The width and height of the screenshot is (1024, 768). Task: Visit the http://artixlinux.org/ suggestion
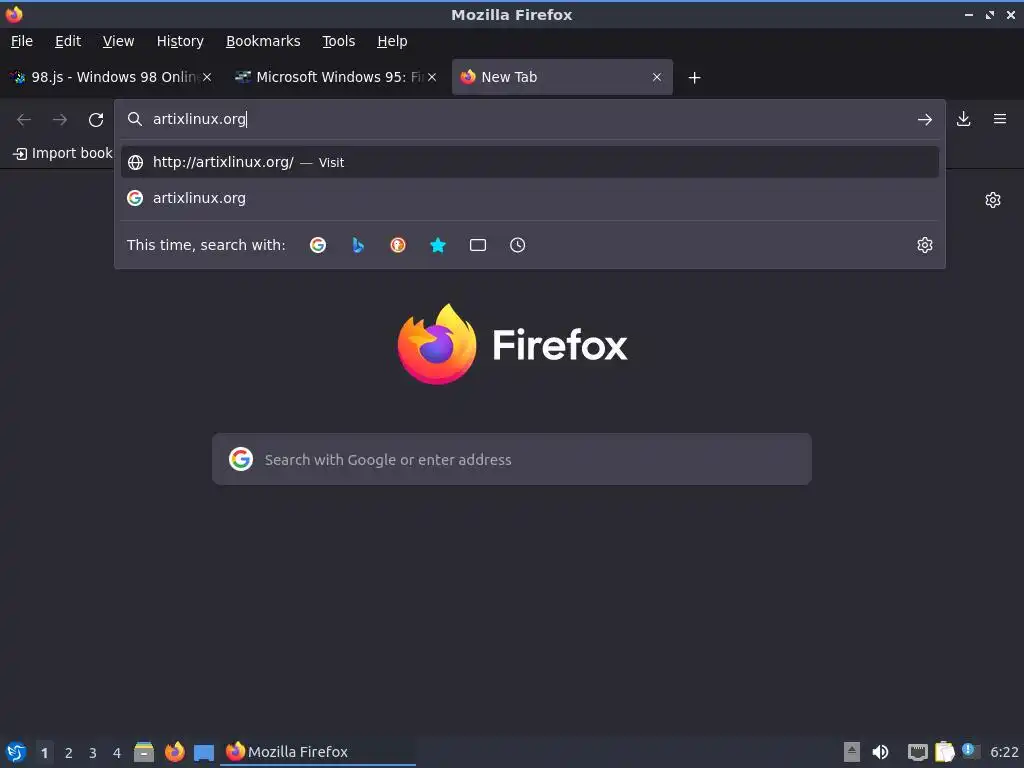pyautogui.click(x=530, y=162)
